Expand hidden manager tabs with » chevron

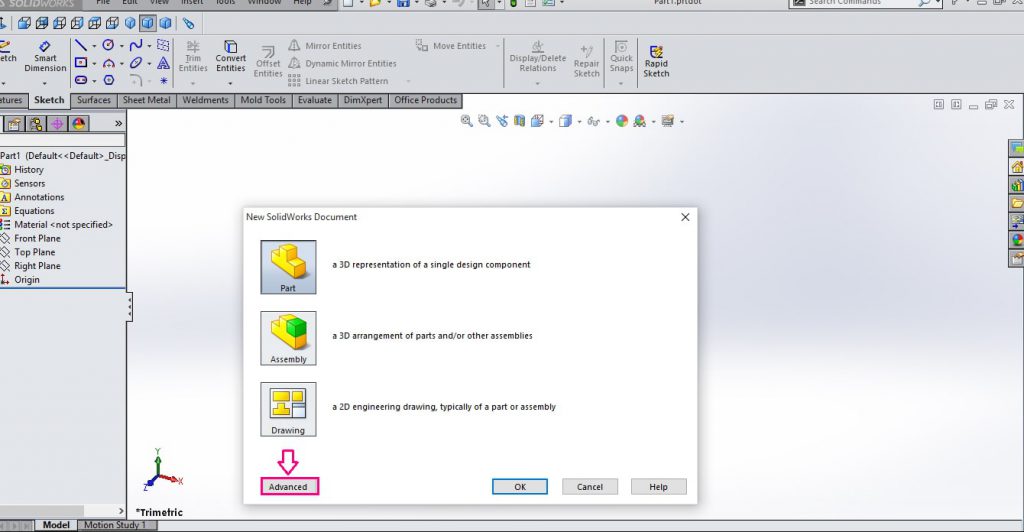[x=118, y=123]
